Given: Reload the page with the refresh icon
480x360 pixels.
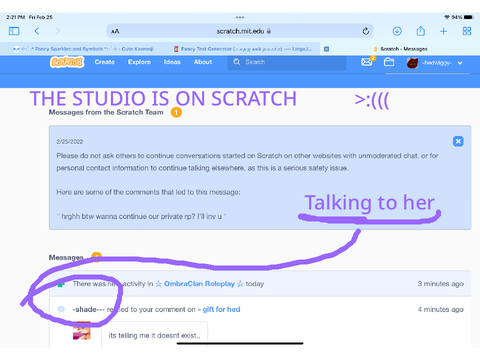Looking at the screenshot, I should click(366, 31).
